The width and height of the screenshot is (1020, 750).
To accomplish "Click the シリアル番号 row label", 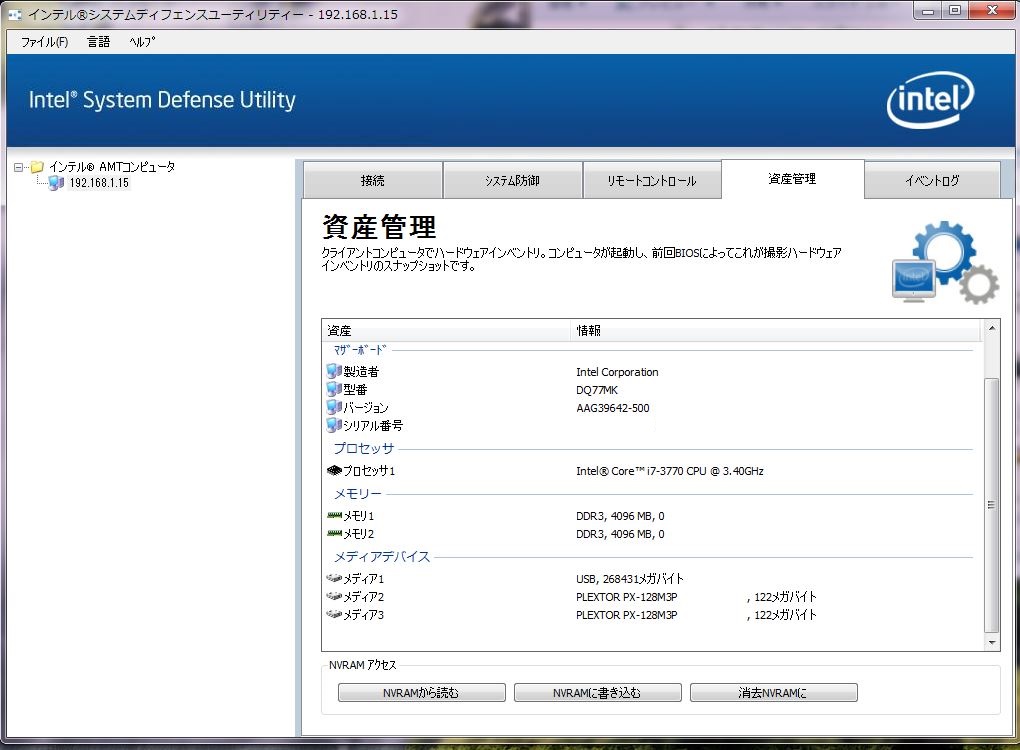I will pyautogui.click(x=373, y=425).
